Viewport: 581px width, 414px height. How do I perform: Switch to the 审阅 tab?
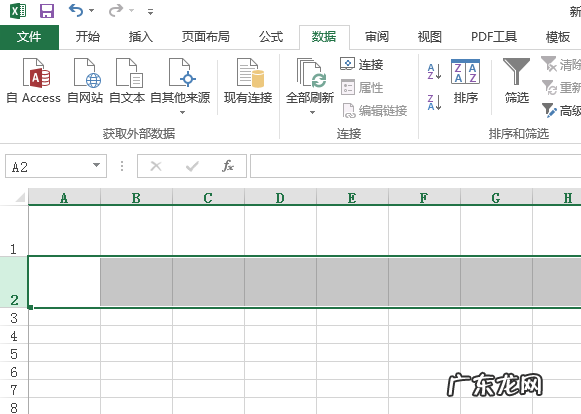tap(377, 37)
